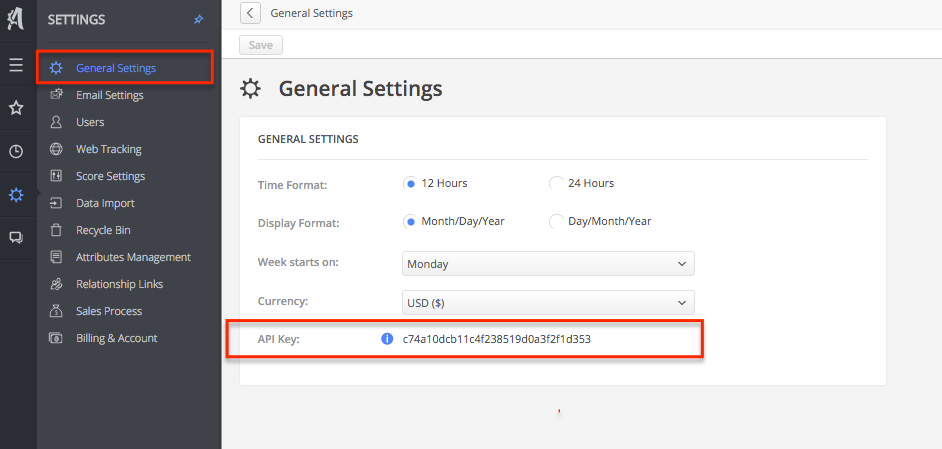The width and height of the screenshot is (942, 449).
Task: Click the SETTINGS sidebar header
Action: [76, 20]
